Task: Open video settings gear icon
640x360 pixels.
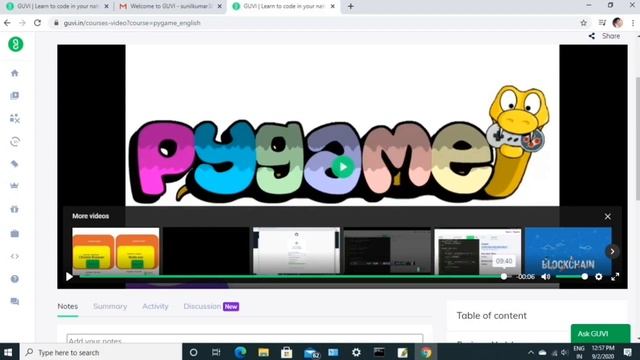Action: point(598,277)
